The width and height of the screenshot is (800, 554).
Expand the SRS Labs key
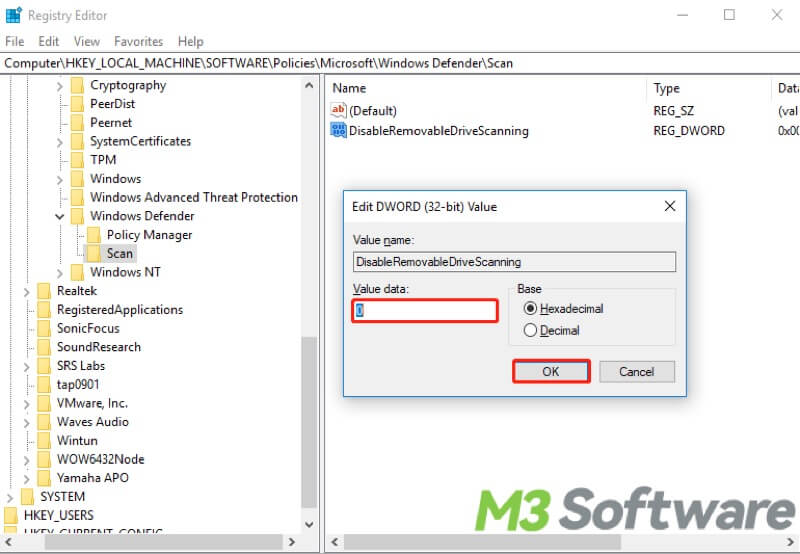click(x=27, y=367)
